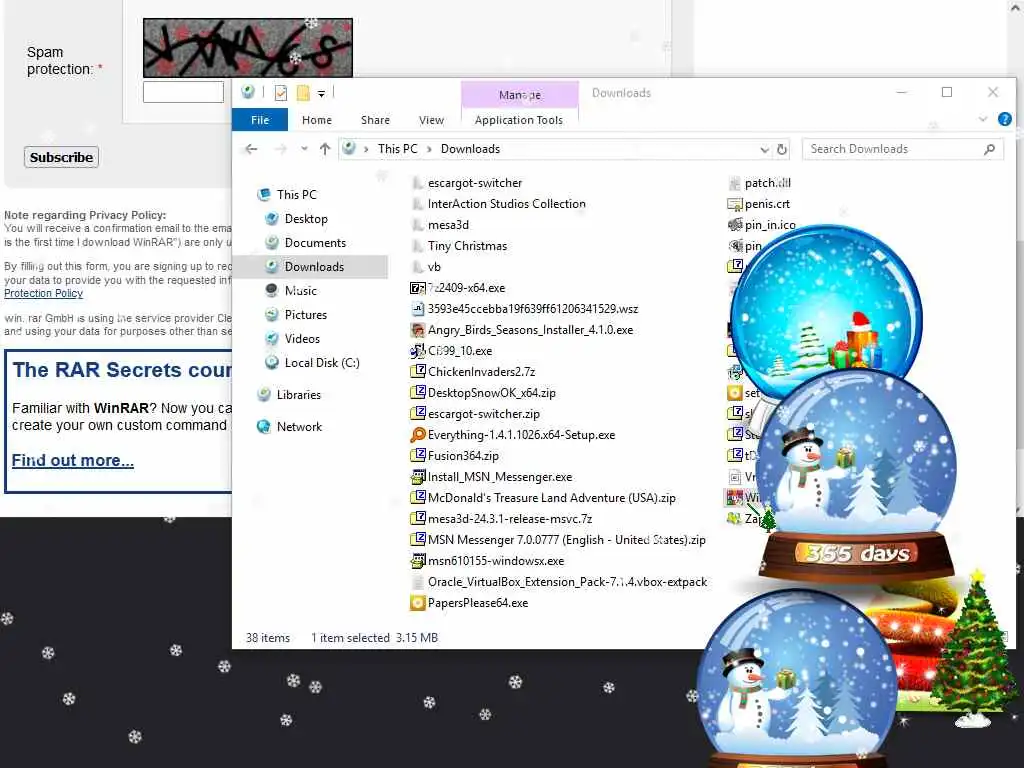Click the Find out more... link

coord(72,460)
